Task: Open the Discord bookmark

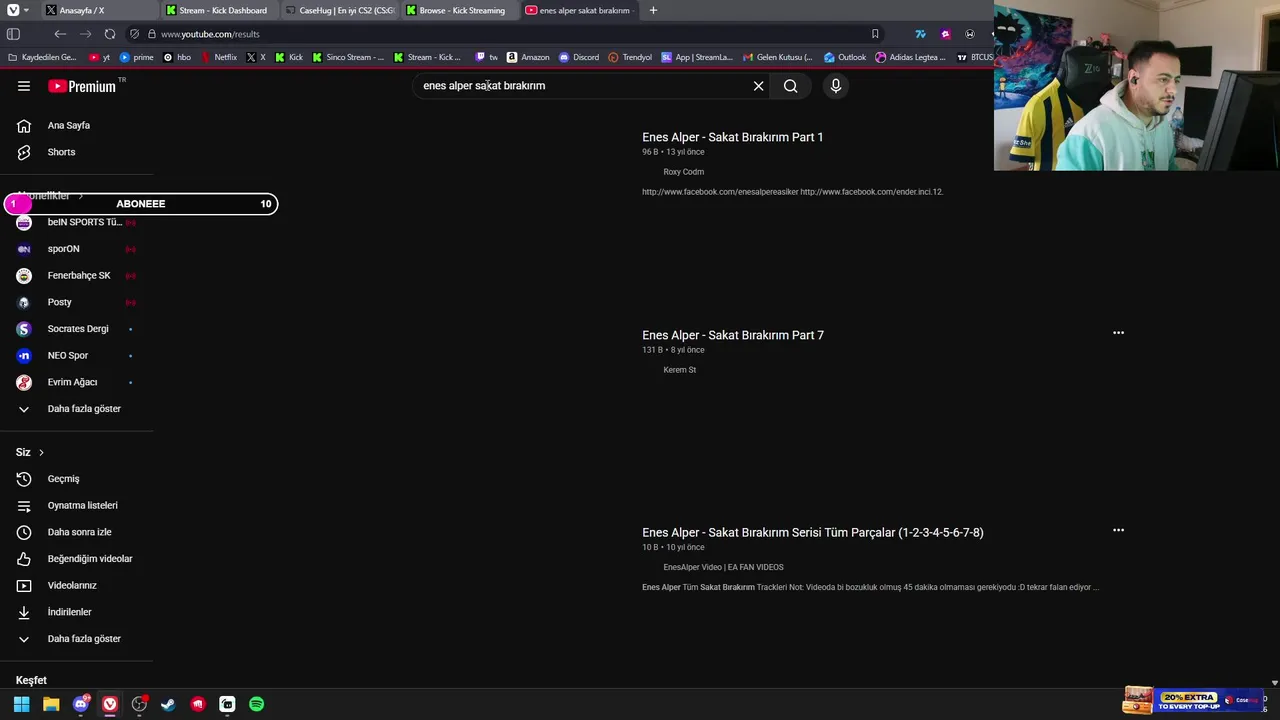Action: point(579,57)
